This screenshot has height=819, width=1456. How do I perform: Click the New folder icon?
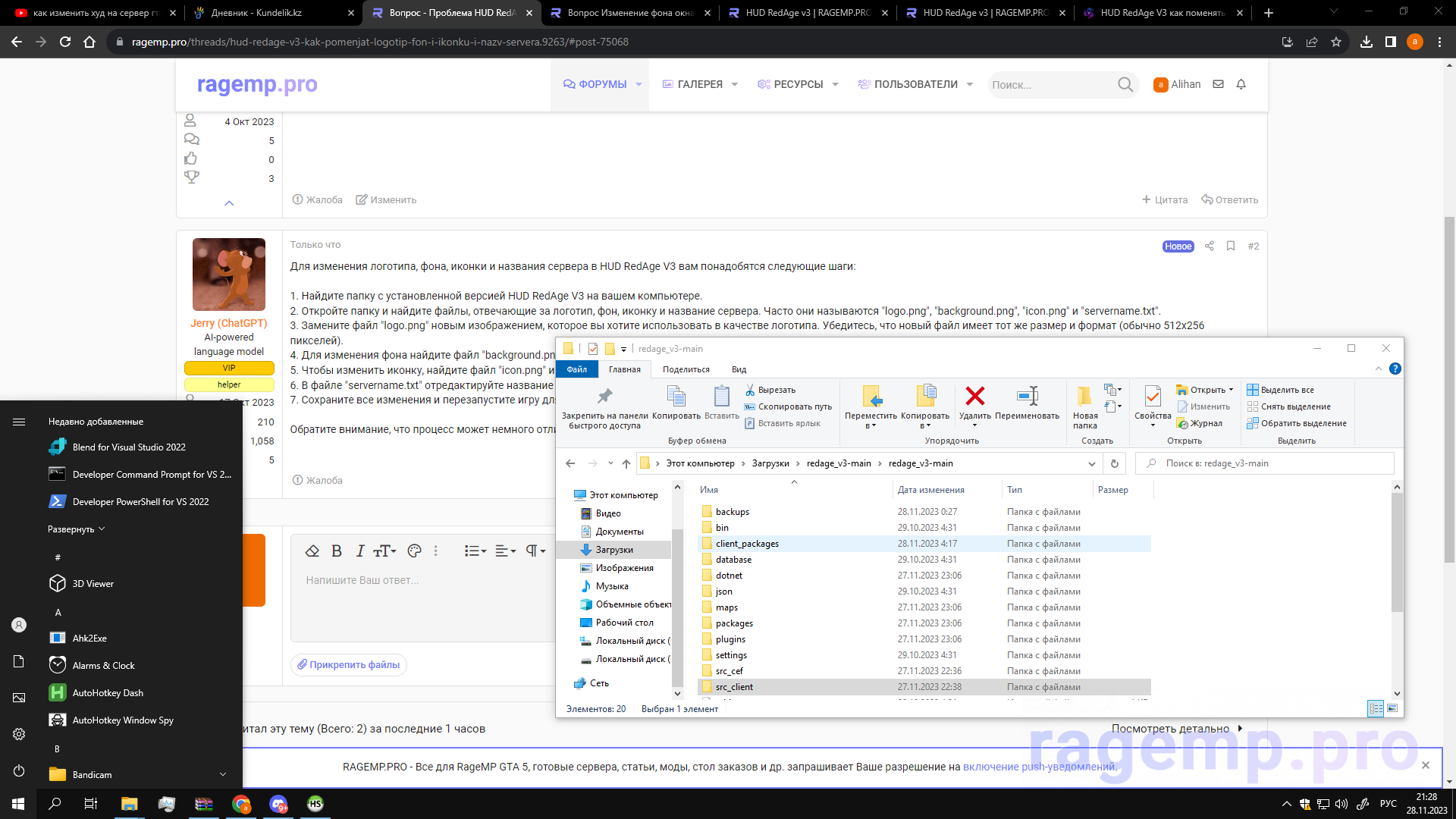(x=1084, y=396)
